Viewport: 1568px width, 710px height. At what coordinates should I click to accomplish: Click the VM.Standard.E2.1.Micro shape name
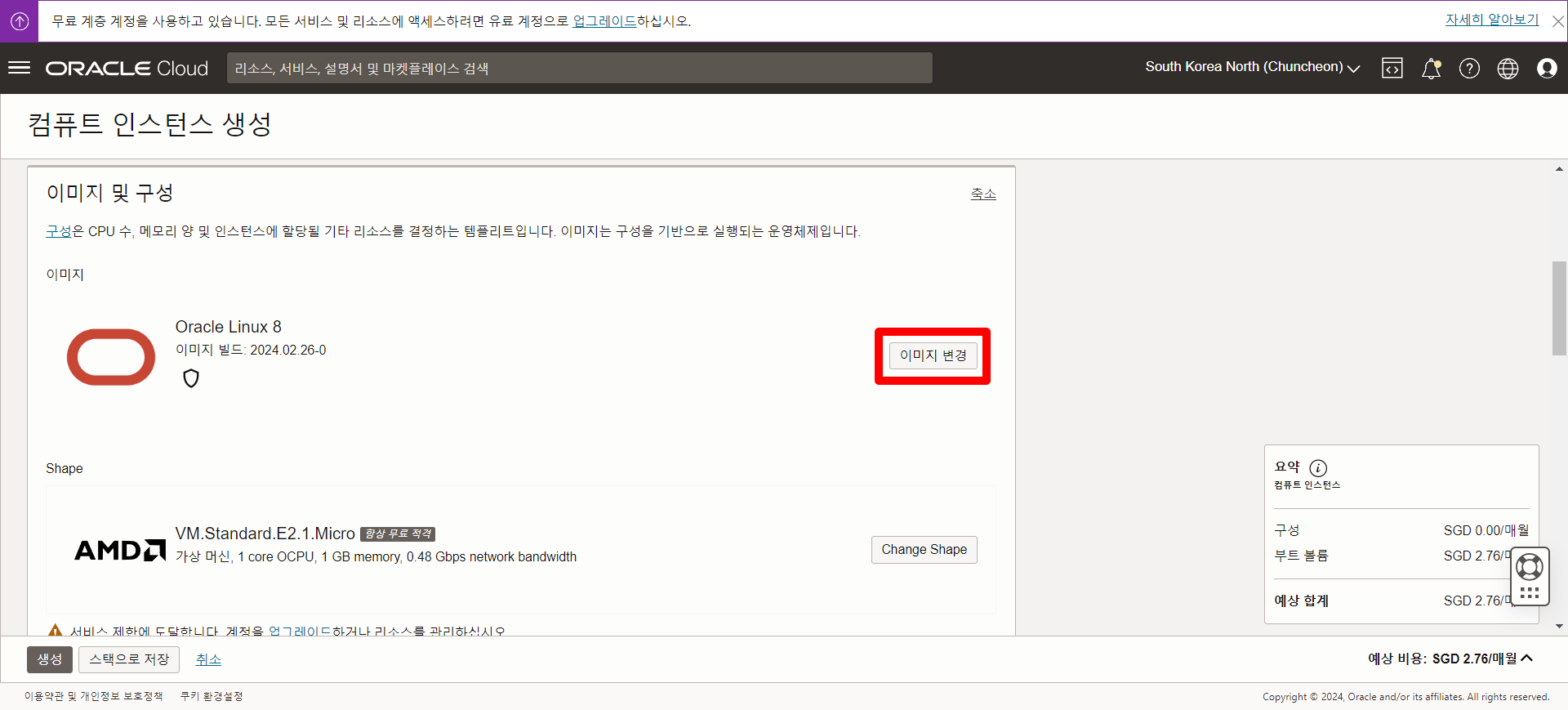(265, 534)
